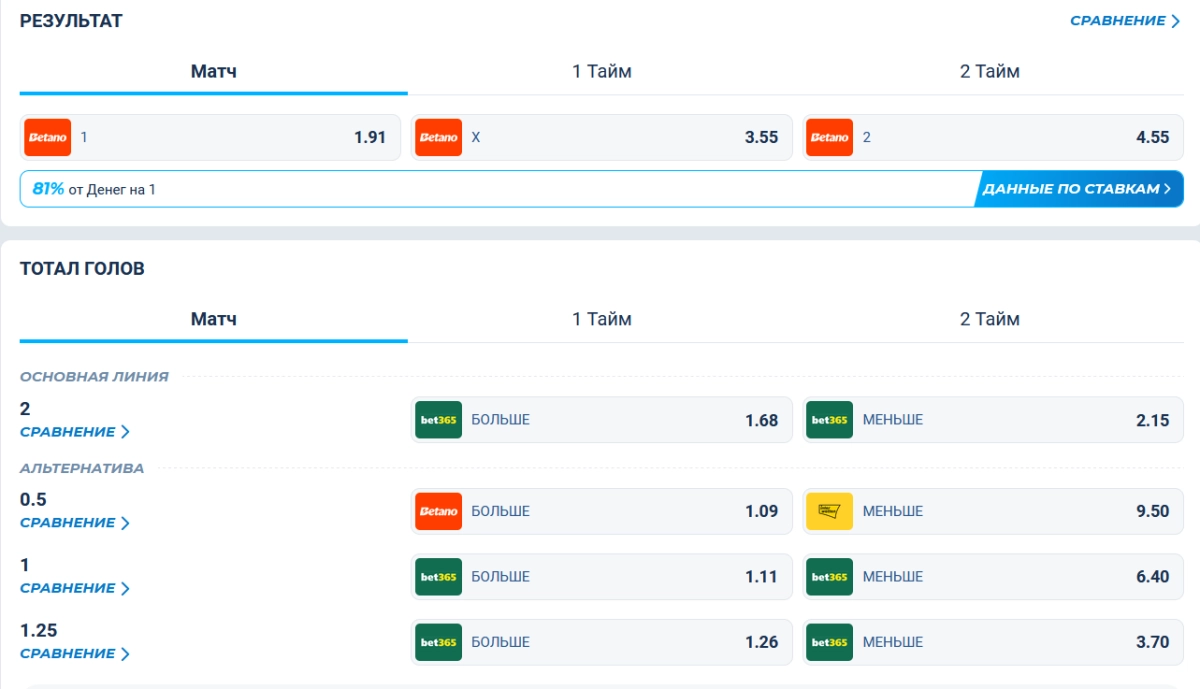Expand Сравнение under the 1.25 total line
This screenshot has height=689, width=1200.
pyautogui.click(x=75, y=654)
